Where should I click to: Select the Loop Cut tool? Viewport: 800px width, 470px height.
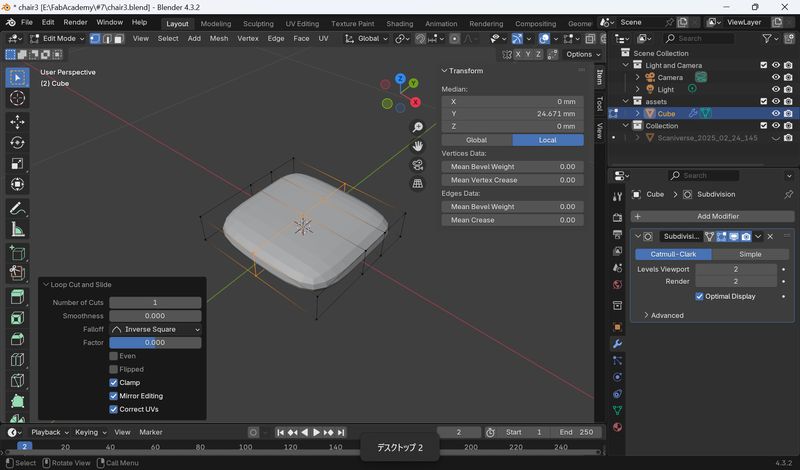[x=17, y=360]
